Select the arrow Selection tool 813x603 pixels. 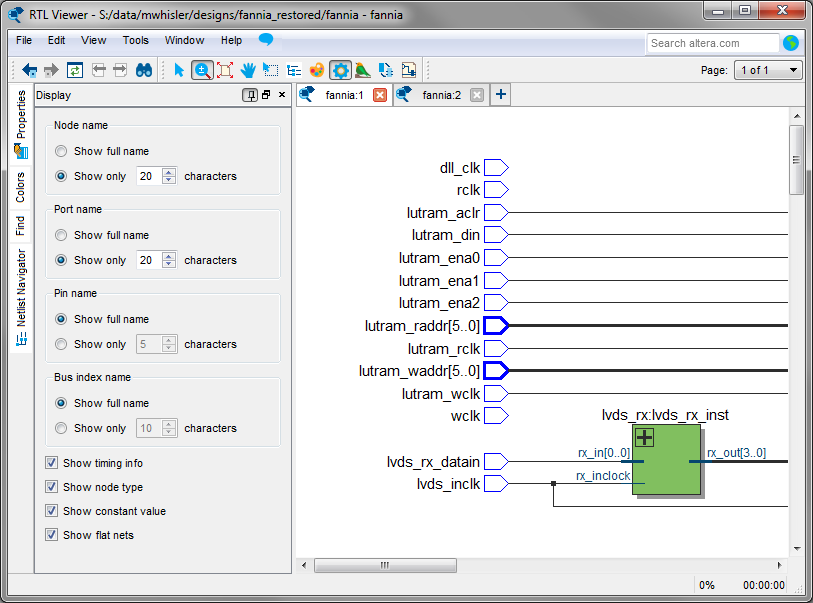coord(179,70)
